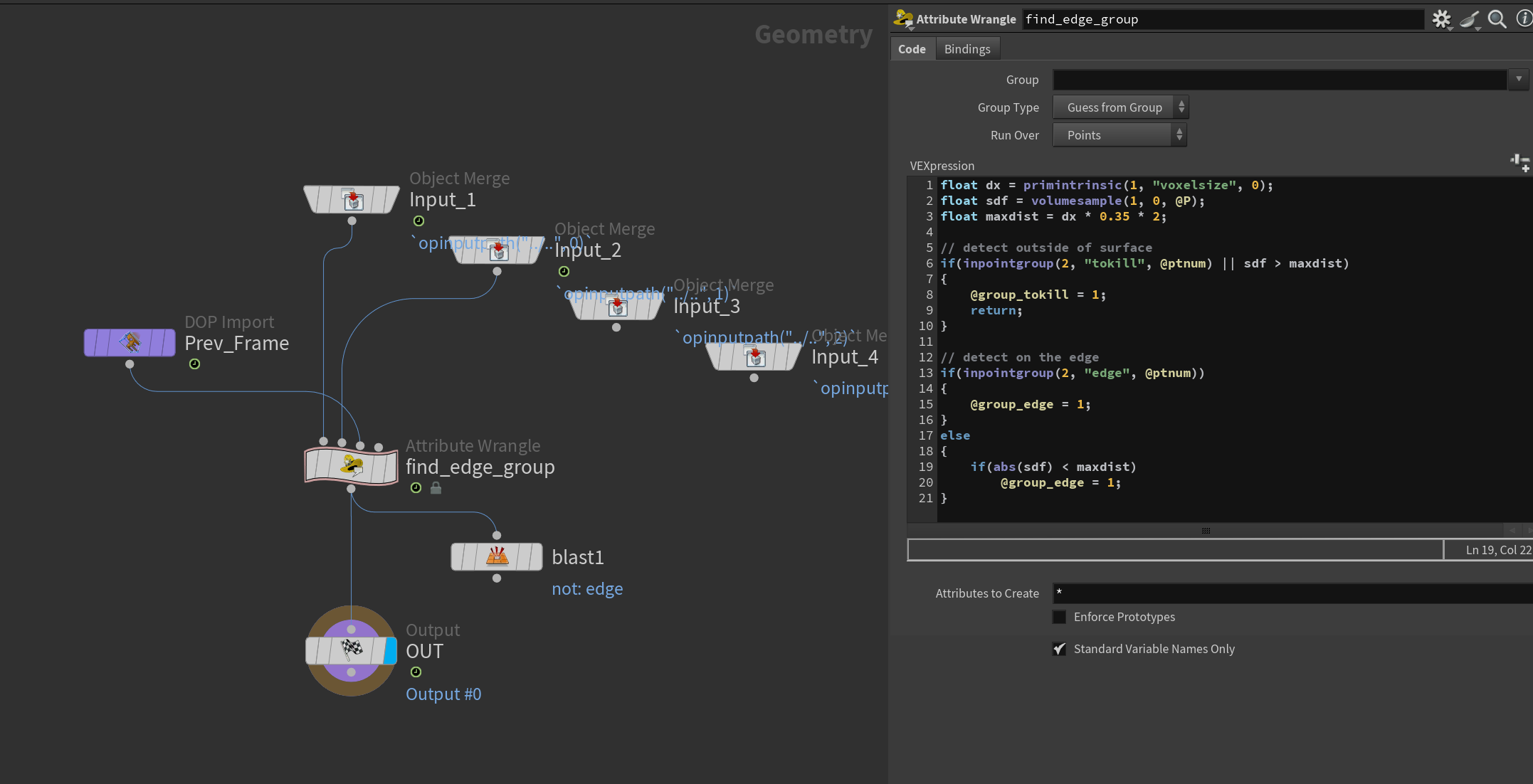
Task: Open the gear settings menu
Action: pos(1441,19)
